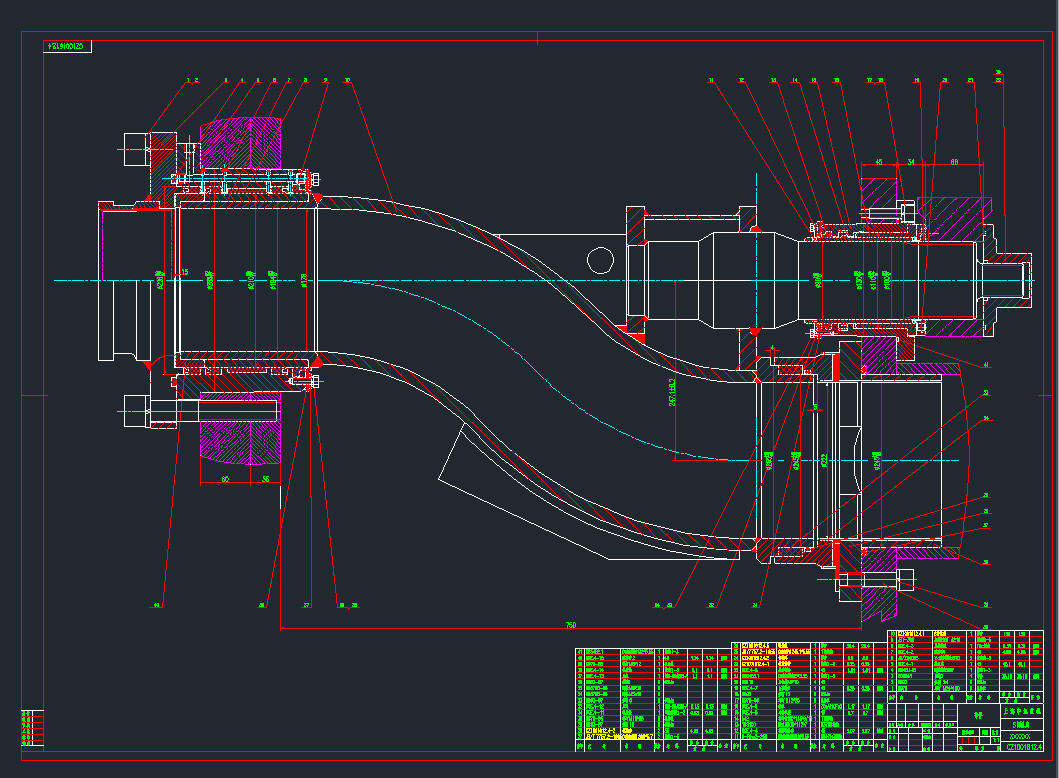Select the dimension value 68
Viewport: 1059px width, 778px height.
pyautogui.click(x=954, y=162)
